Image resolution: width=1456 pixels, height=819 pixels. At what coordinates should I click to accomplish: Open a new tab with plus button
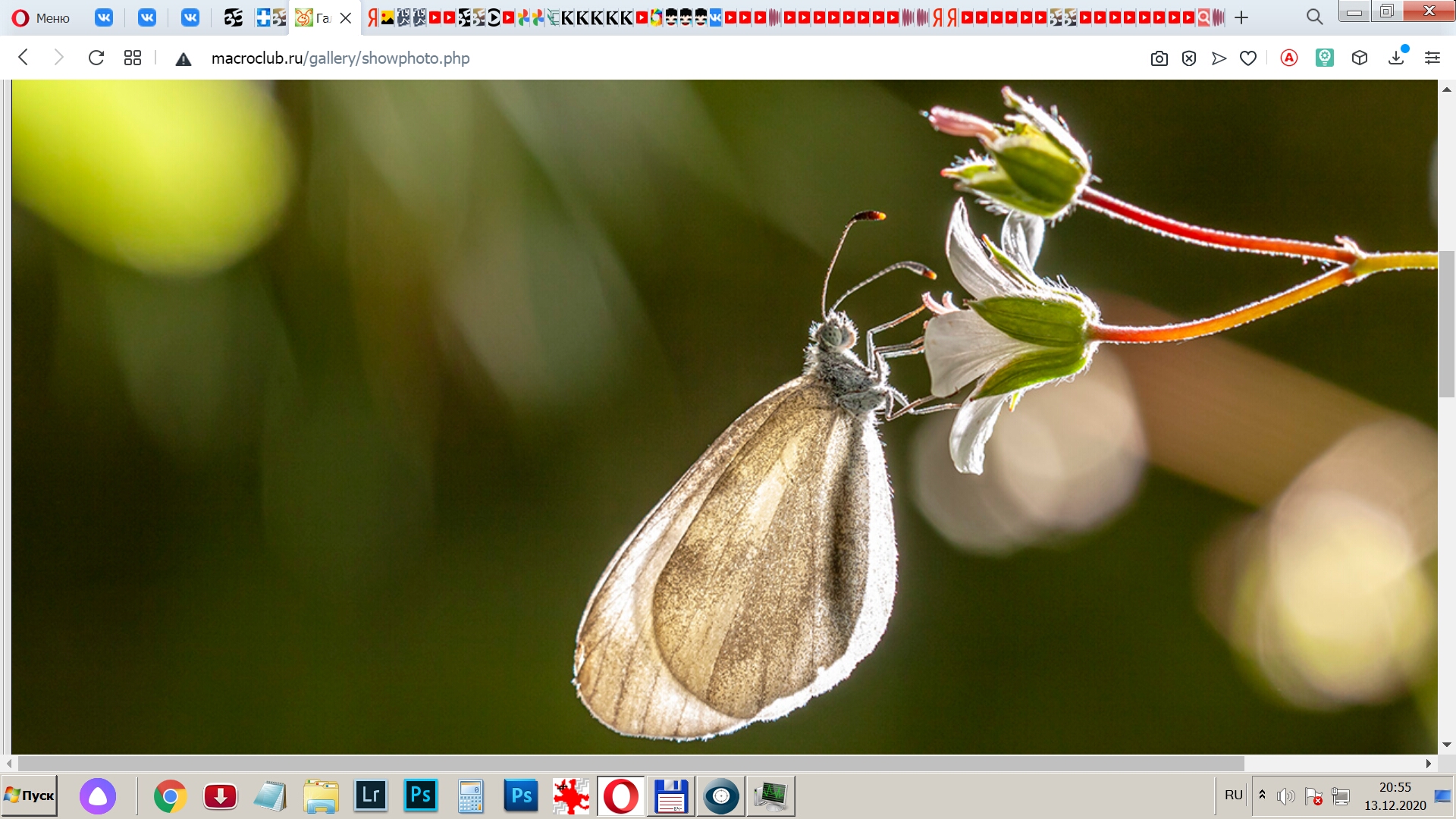click(1241, 17)
